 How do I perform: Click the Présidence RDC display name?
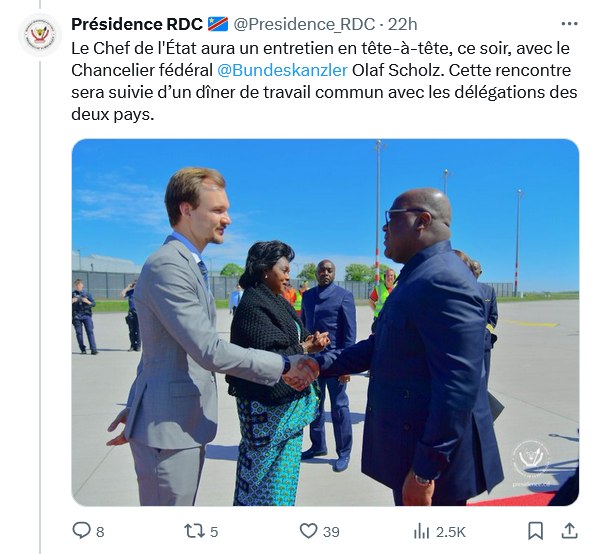[137, 24]
